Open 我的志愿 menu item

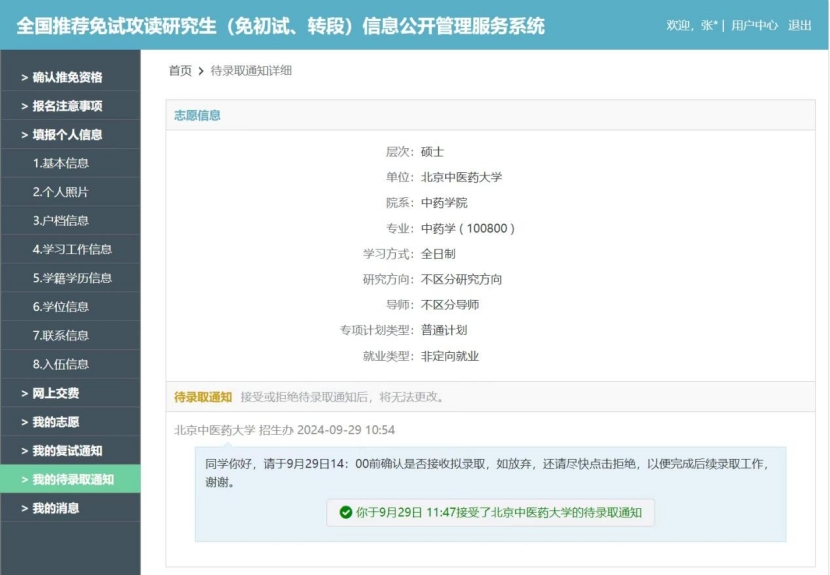70,422
